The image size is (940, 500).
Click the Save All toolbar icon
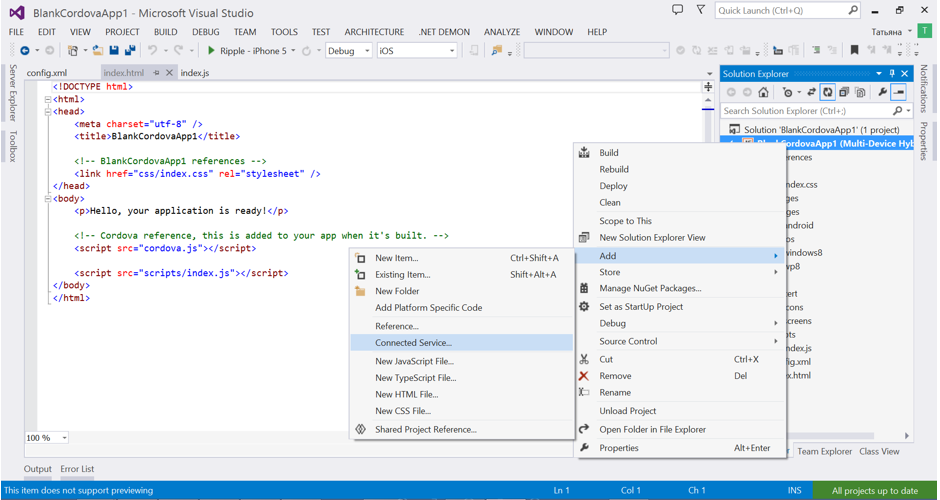point(130,51)
